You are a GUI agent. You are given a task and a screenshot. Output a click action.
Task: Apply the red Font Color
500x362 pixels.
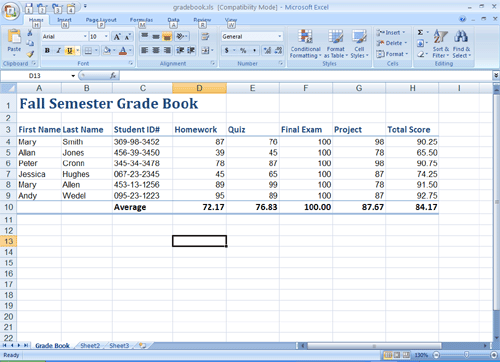point(123,50)
